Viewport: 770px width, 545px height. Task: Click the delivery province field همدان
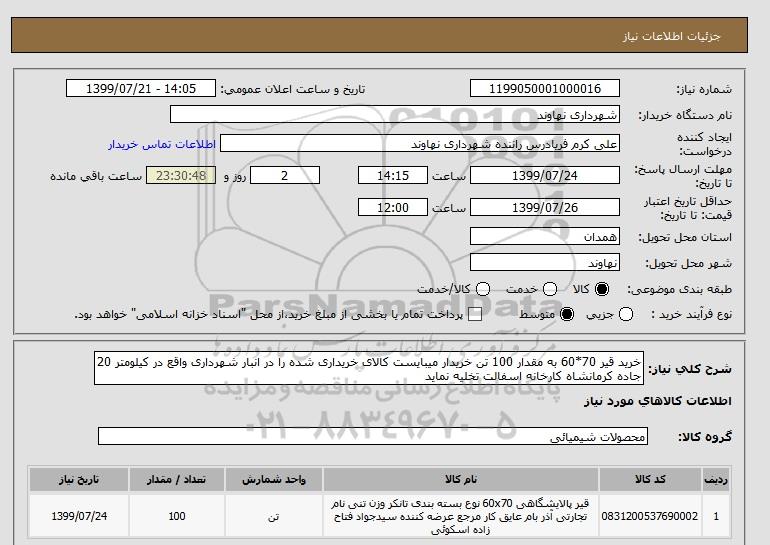point(545,236)
